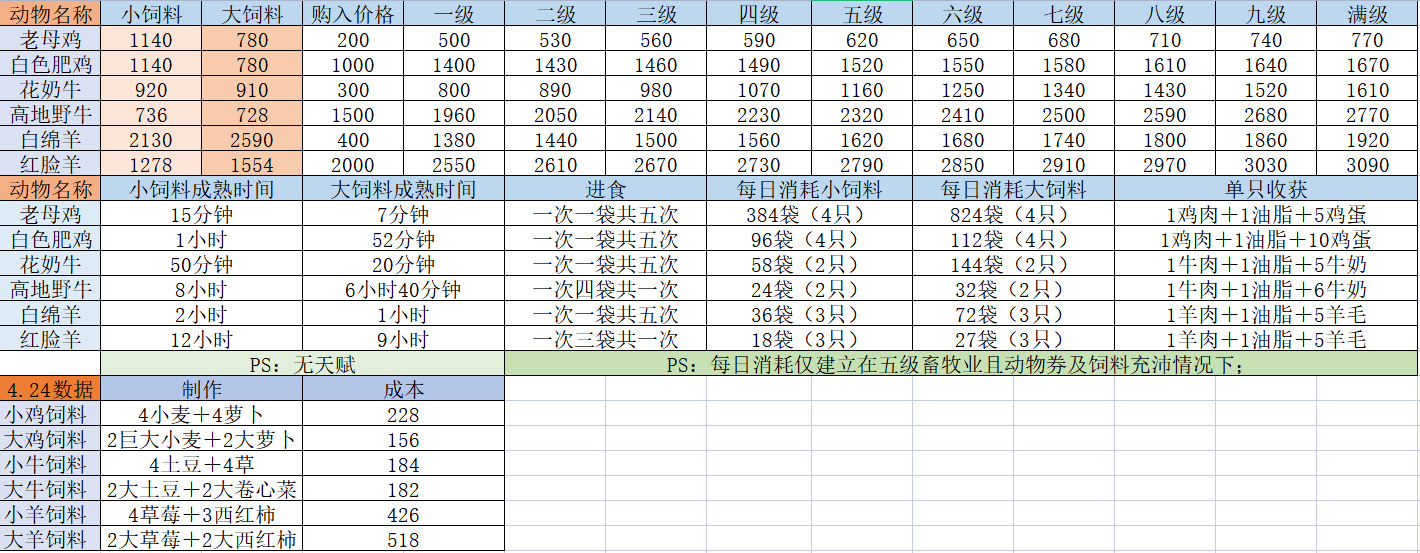The image size is (1420, 553).
Task: Click the 单只收获 header cell
Action: tap(1266, 189)
